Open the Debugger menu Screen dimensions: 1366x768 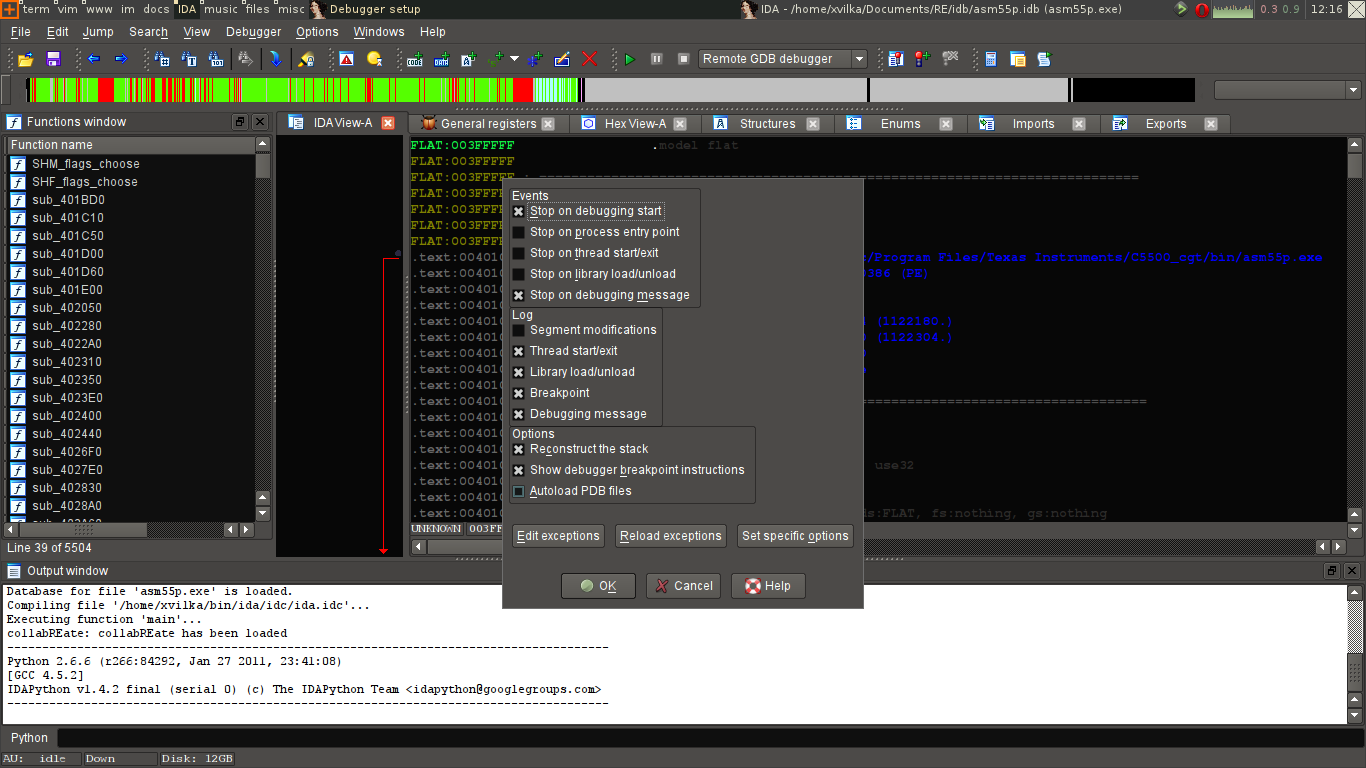click(x=254, y=32)
